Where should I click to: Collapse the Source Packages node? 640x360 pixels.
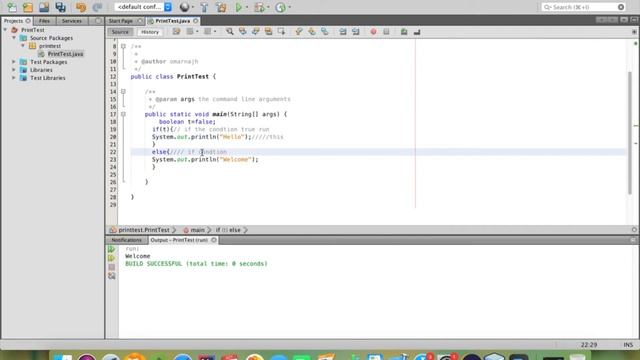14,38
